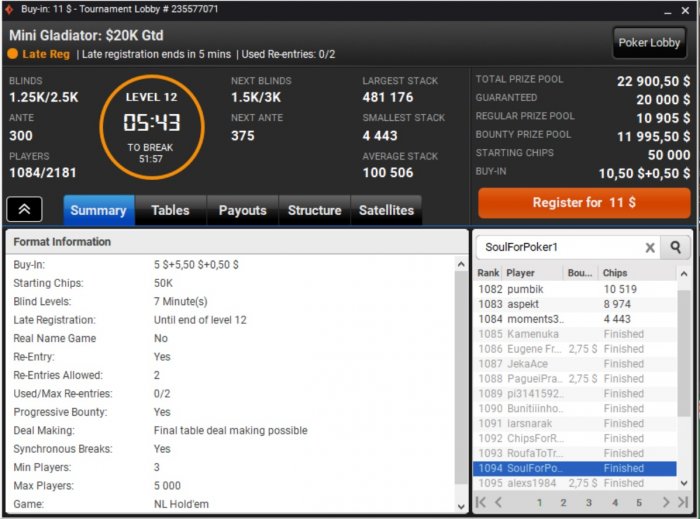Click the partypoker diamond logo icon
This screenshot has height=519, width=700.
pyautogui.click(x=9, y=9)
